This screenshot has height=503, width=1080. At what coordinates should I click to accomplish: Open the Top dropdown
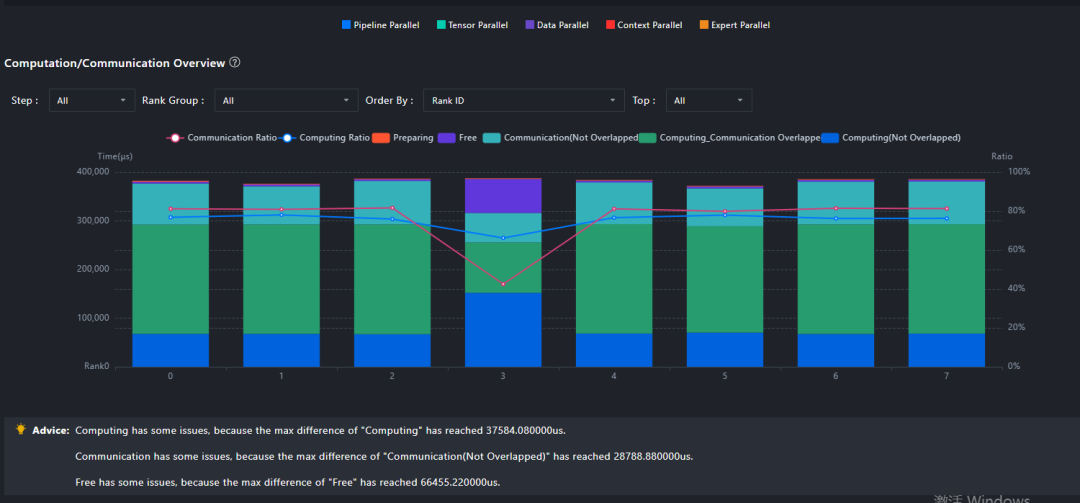[x=709, y=101]
